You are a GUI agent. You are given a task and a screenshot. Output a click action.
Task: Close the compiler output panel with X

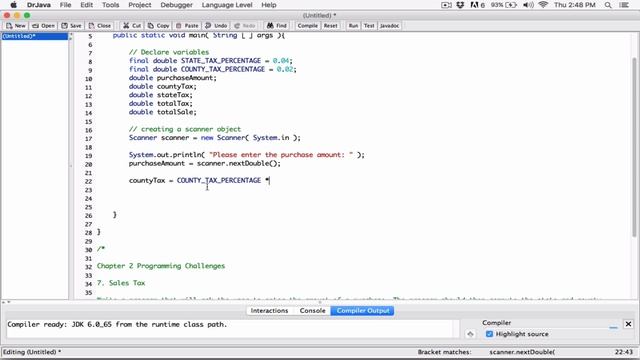click(628, 324)
